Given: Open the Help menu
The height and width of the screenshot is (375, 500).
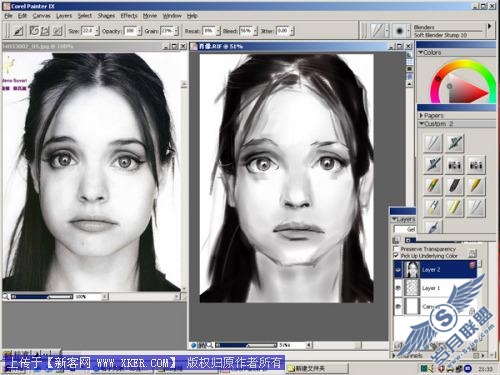Looking at the screenshot, I should click(x=192, y=16).
